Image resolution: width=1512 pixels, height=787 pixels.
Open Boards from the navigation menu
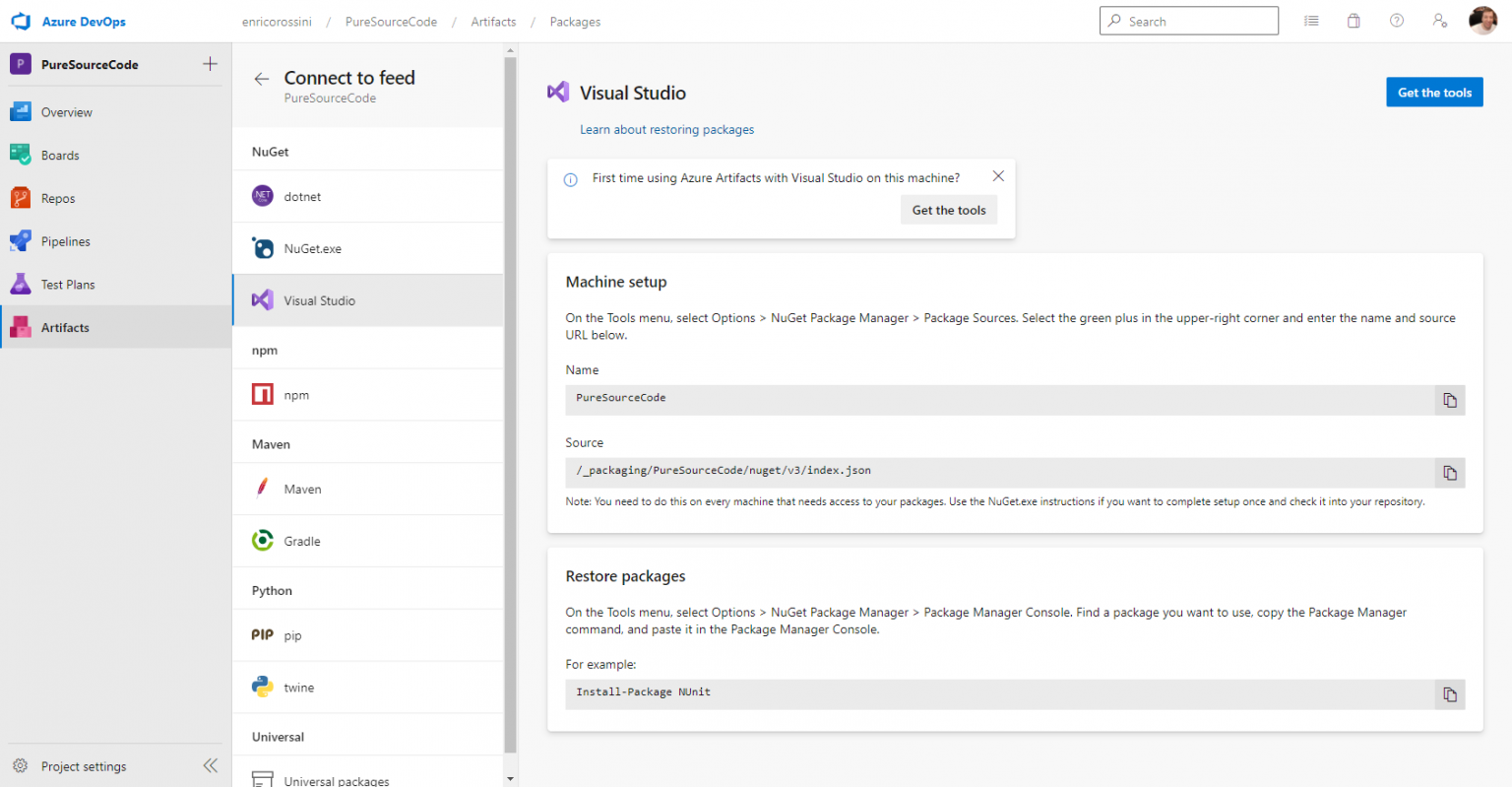click(x=60, y=155)
